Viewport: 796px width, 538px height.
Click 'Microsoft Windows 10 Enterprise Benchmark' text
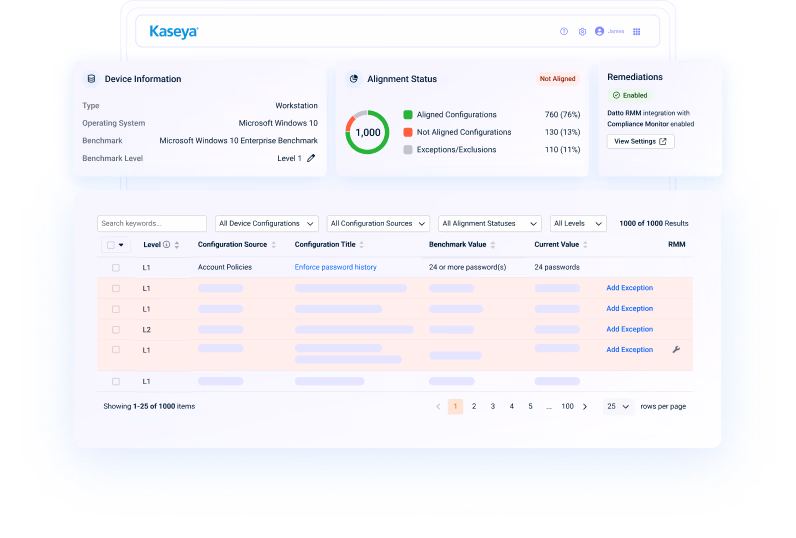[x=239, y=141]
